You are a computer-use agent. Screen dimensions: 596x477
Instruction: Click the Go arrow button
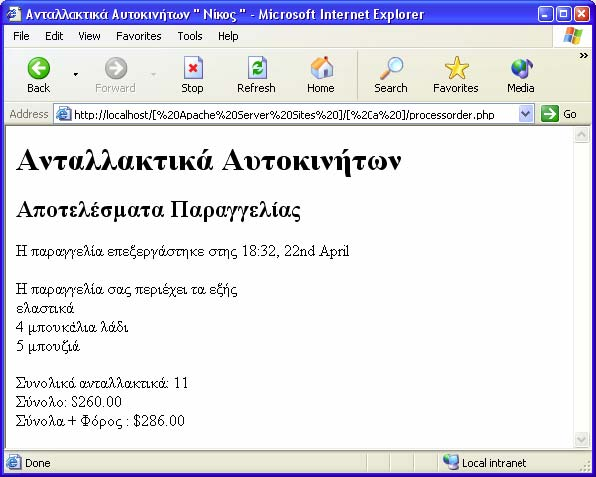coord(550,114)
